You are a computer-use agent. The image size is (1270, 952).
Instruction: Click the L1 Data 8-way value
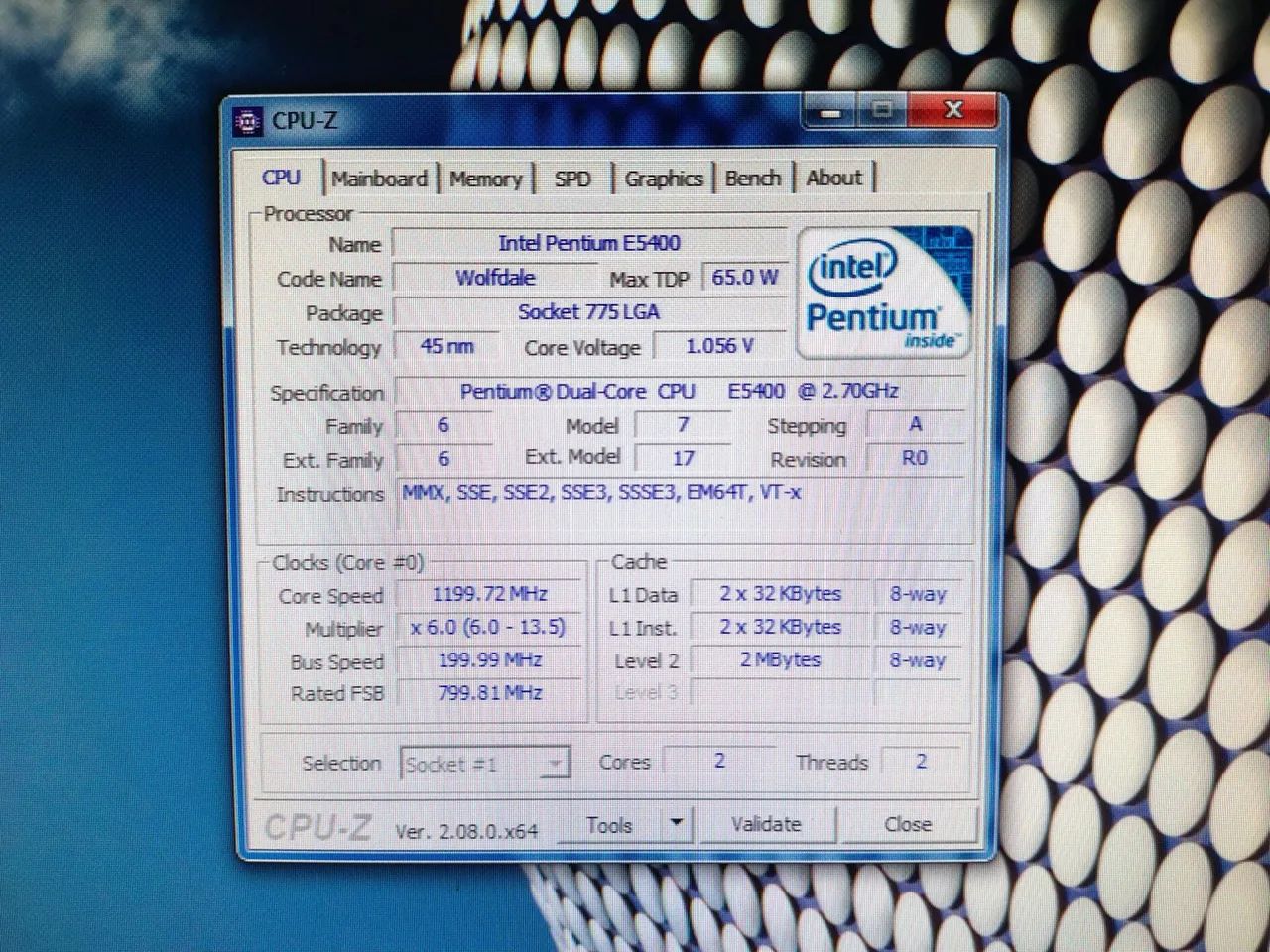tap(918, 594)
